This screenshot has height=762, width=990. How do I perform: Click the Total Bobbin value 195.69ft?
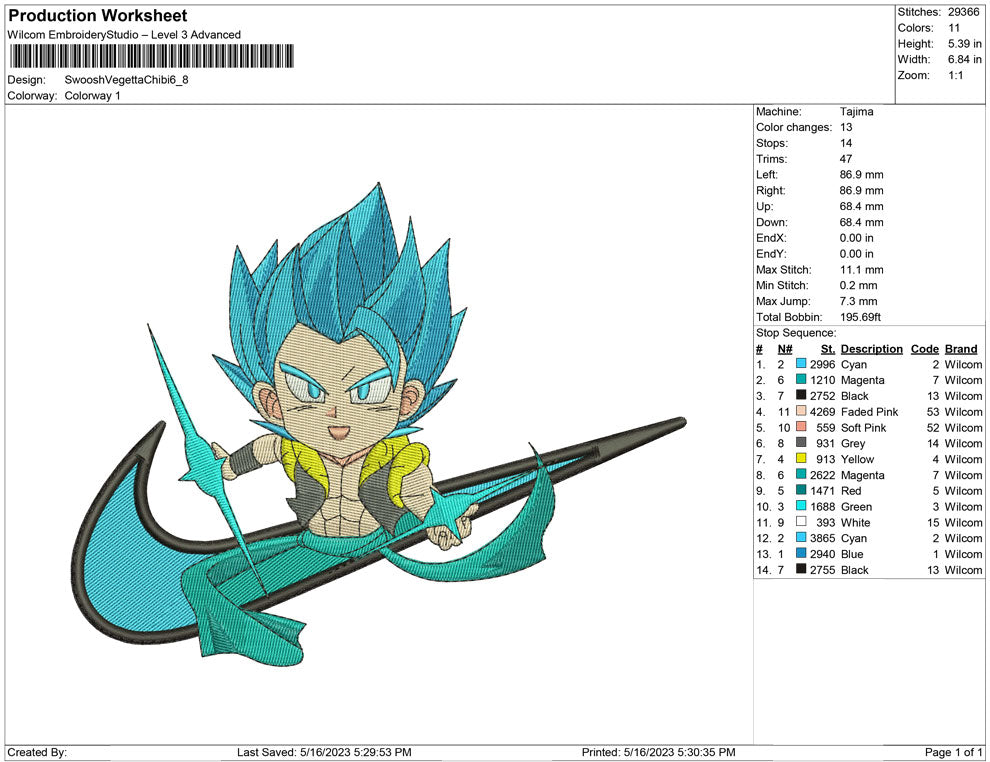860,317
